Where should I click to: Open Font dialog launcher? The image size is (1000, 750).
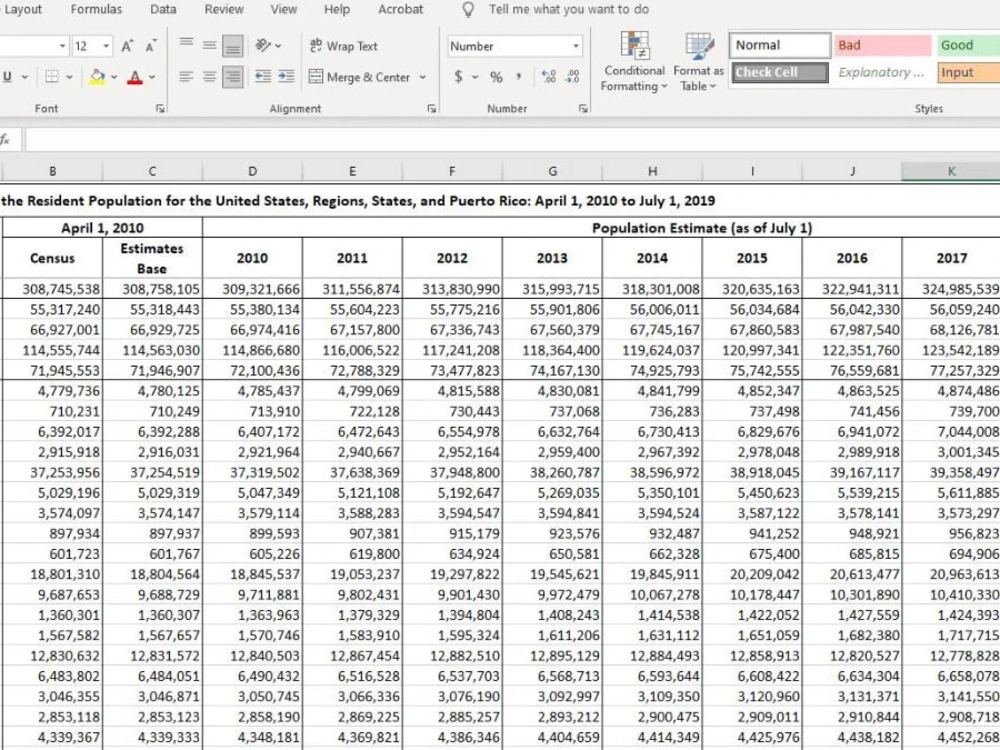[x=159, y=109]
